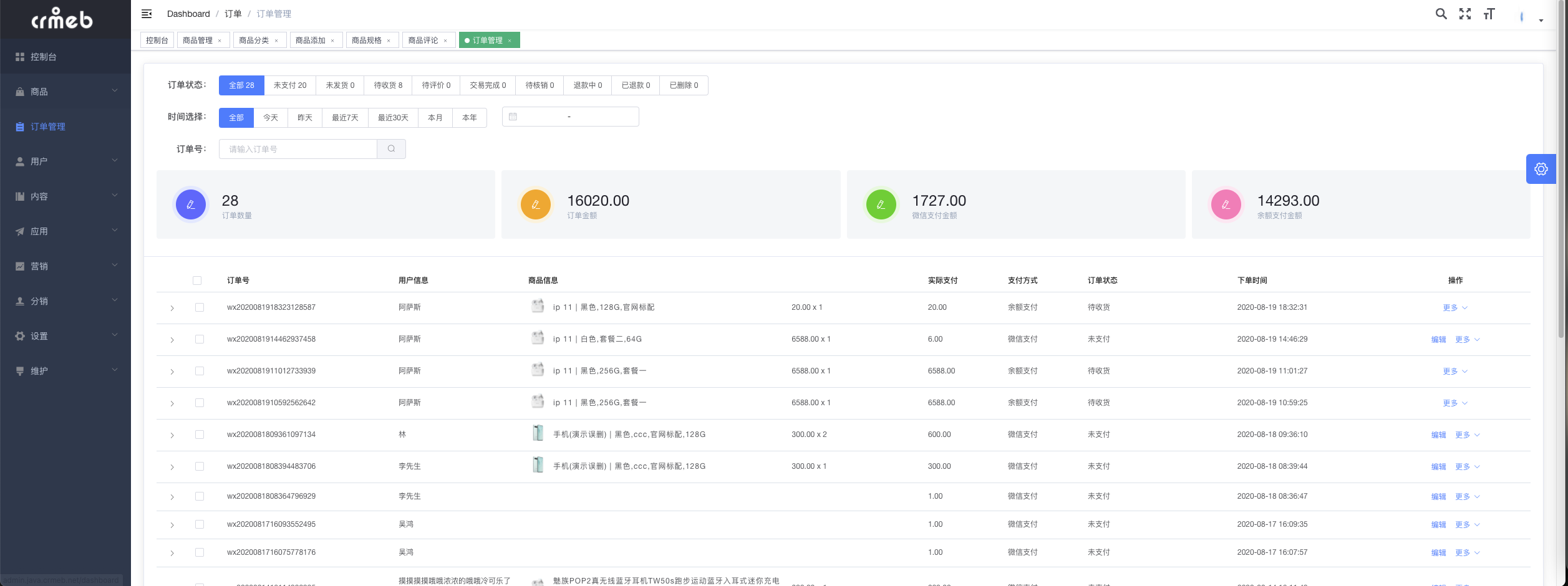This screenshot has height=586, width=1568.
Task: Switch to the 控制台 page tab
Action: (157, 41)
